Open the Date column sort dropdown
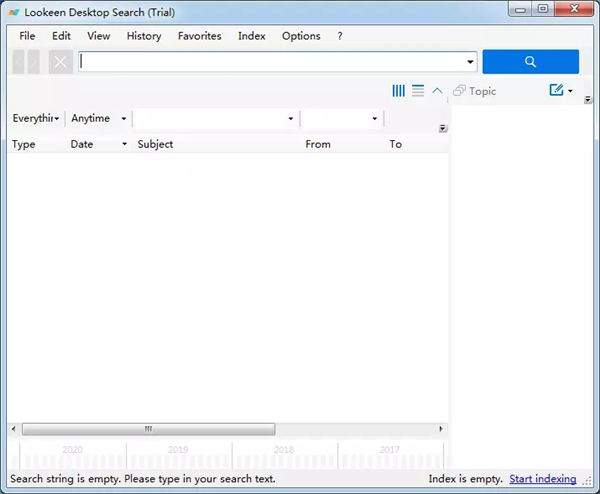Viewport: 600px width, 494px height. click(x=125, y=145)
